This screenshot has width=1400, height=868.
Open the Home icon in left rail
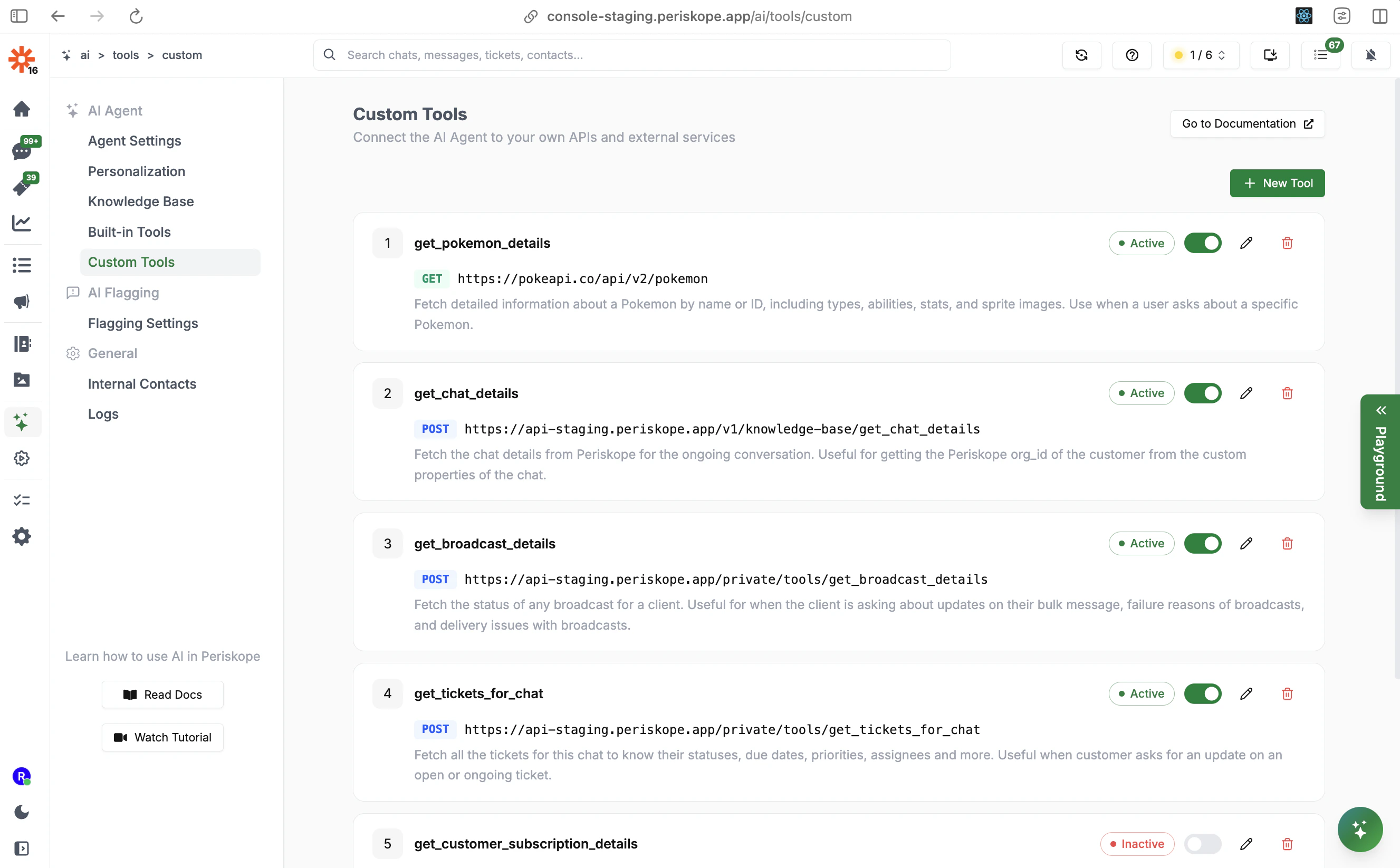click(22, 109)
